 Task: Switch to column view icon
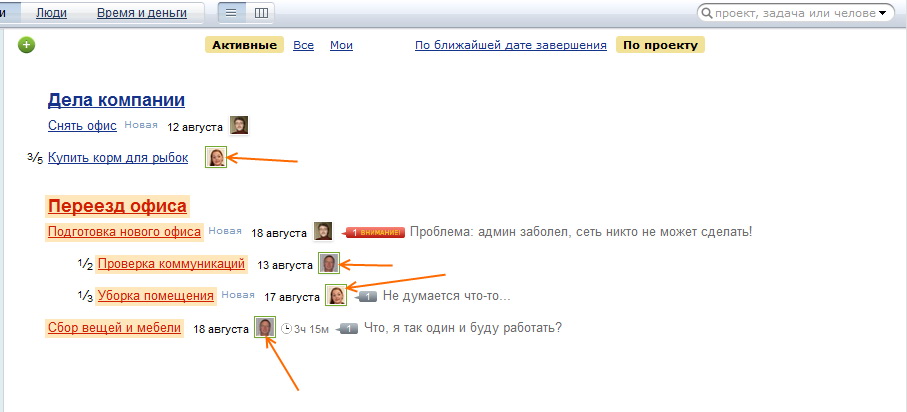point(261,14)
